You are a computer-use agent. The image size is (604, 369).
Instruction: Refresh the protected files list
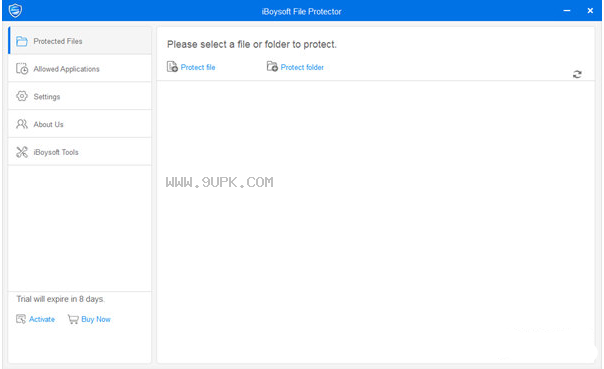(x=577, y=74)
